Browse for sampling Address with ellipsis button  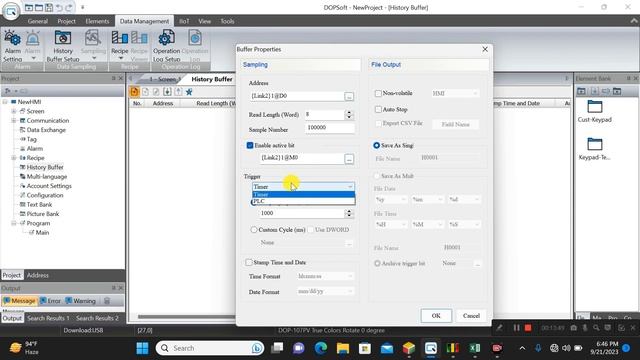pos(349,96)
